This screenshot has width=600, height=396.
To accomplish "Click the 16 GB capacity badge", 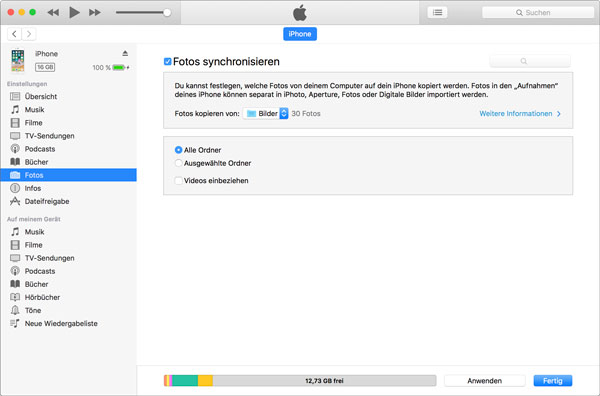I will tap(45, 67).
